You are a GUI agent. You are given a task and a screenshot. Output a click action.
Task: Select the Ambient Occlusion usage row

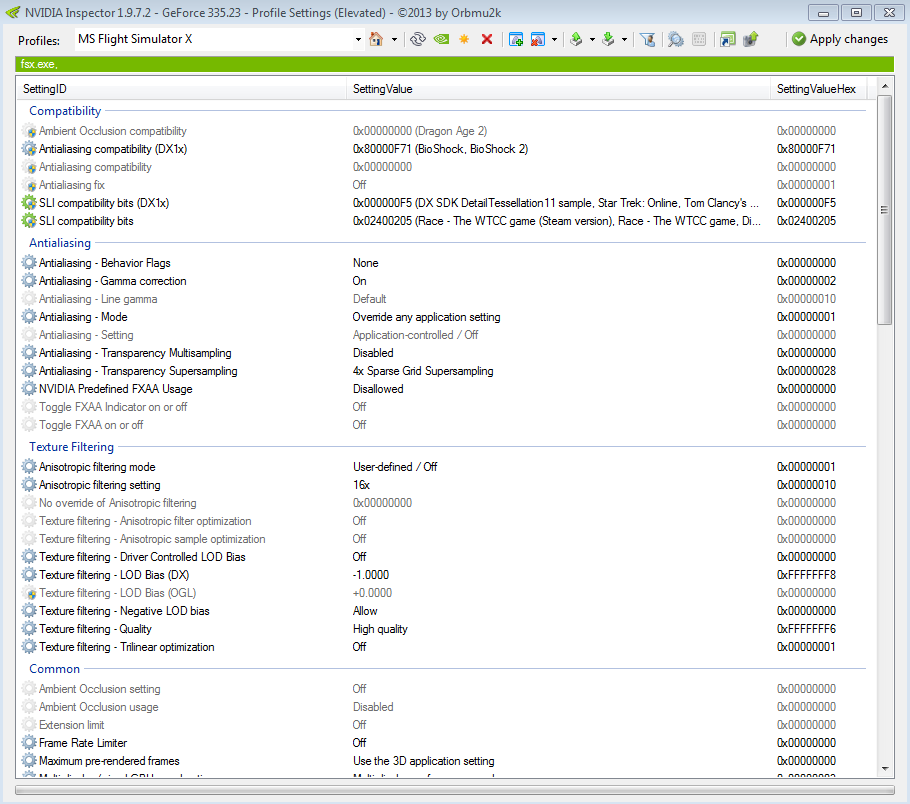click(x=444, y=706)
